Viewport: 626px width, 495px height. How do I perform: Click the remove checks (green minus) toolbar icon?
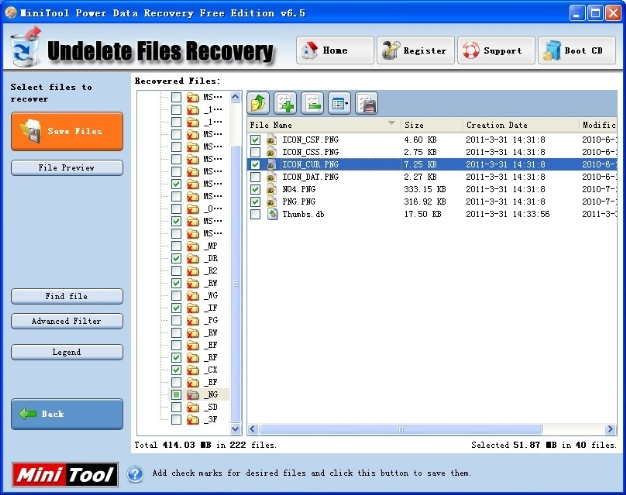(x=312, y=103)
